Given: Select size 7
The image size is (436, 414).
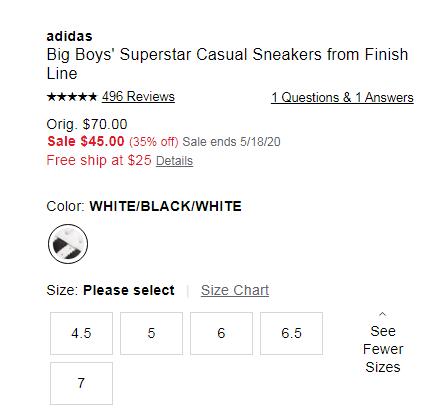Looking at the screenshot, I should click(81, 383).
